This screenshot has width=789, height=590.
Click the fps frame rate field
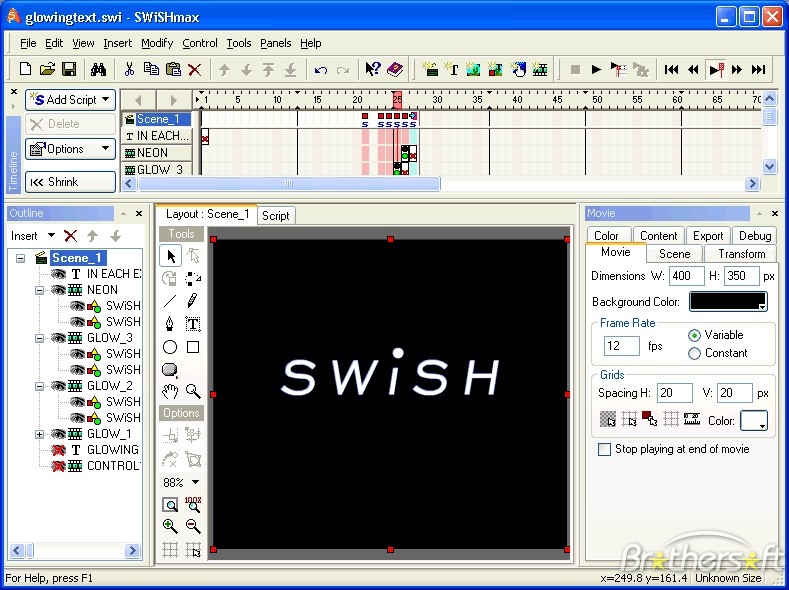coord(622,346)
